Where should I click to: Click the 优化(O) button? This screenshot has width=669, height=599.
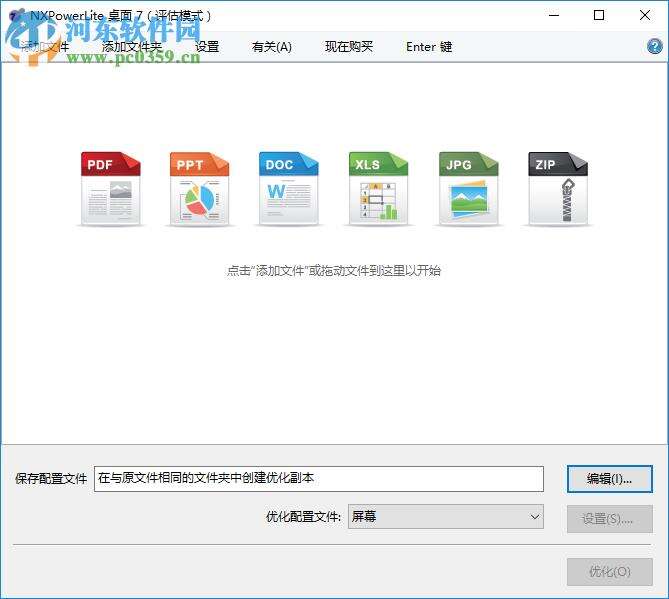coord(609,572)
